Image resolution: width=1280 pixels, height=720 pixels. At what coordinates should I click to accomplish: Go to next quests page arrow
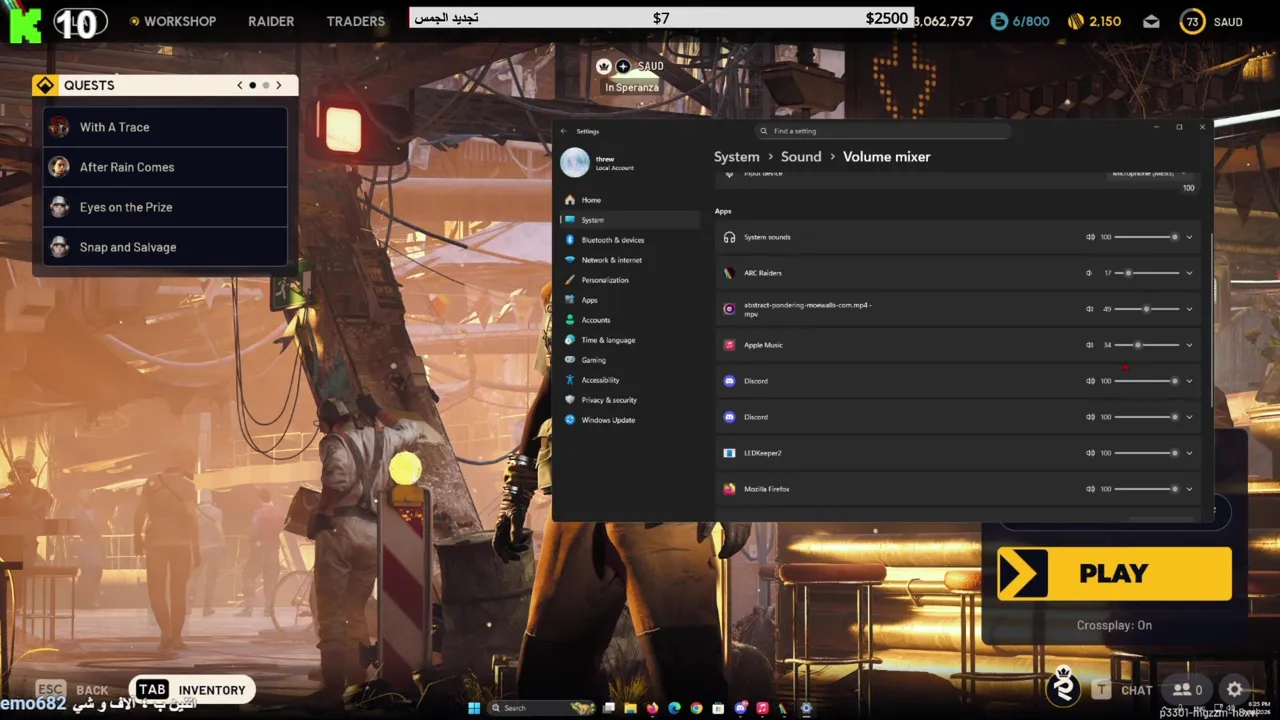point(279,85)
